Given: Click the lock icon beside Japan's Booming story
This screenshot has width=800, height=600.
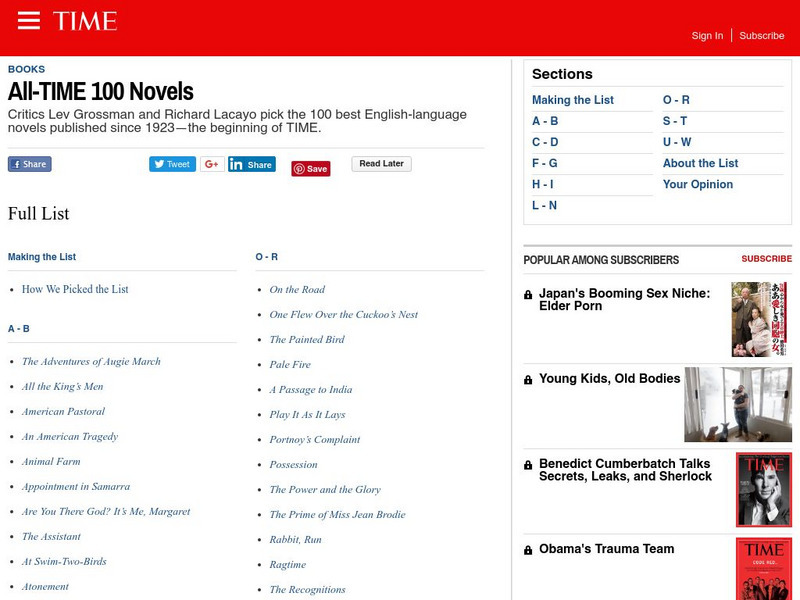Looking at the screenshot, I should 528,294.
